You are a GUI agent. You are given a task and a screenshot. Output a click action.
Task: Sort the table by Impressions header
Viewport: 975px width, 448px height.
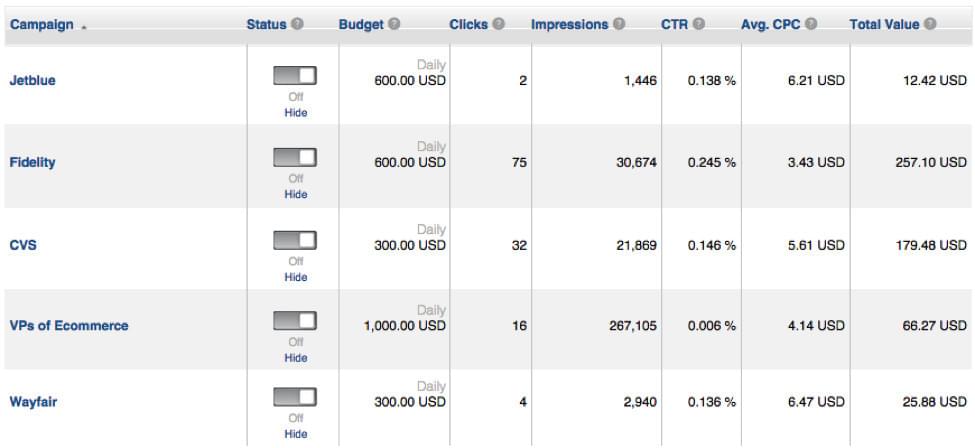click(x=570, y=25)
